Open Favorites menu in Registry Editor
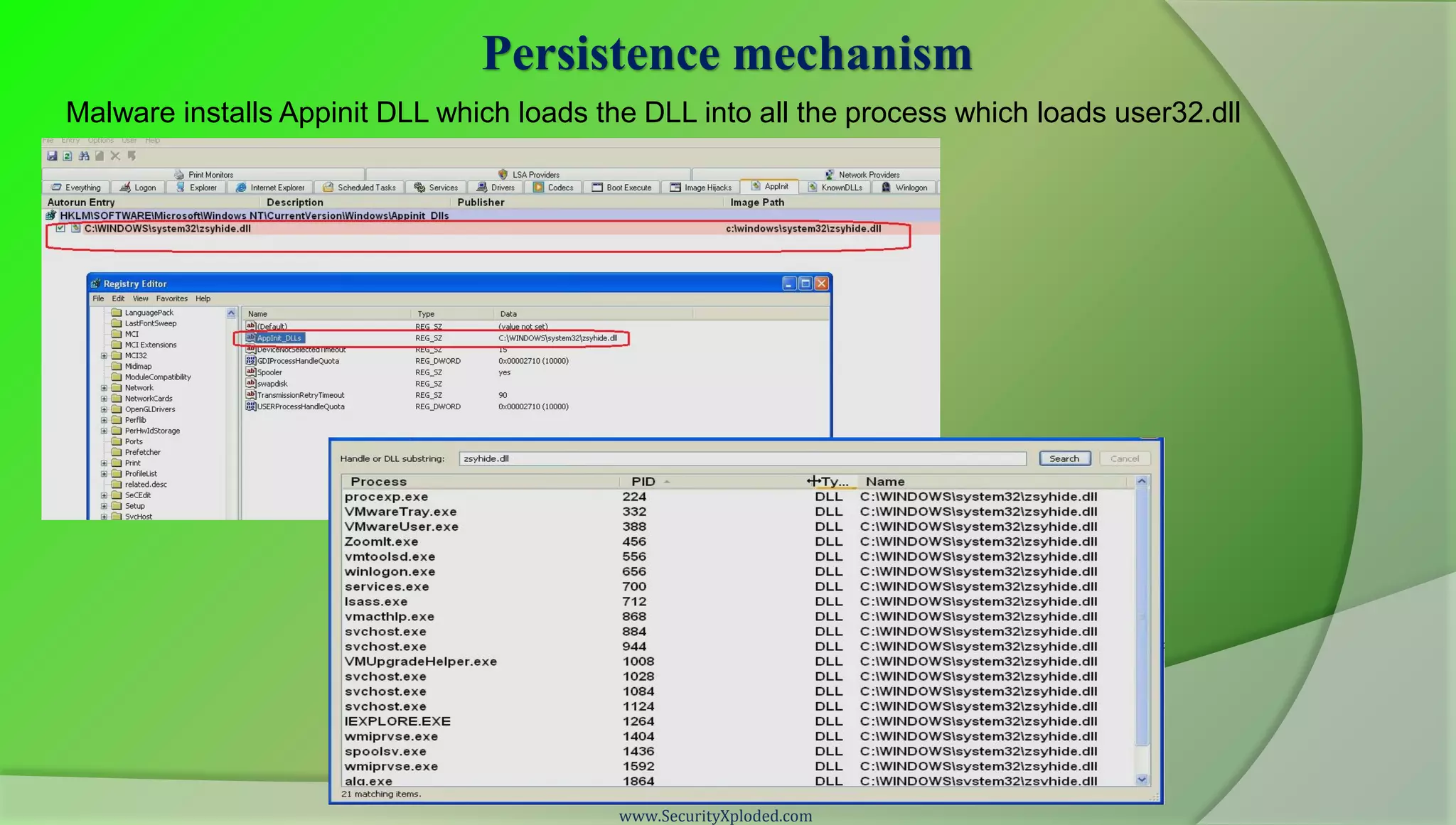This screenshot has width=1456, height=825. pos(172,298)
